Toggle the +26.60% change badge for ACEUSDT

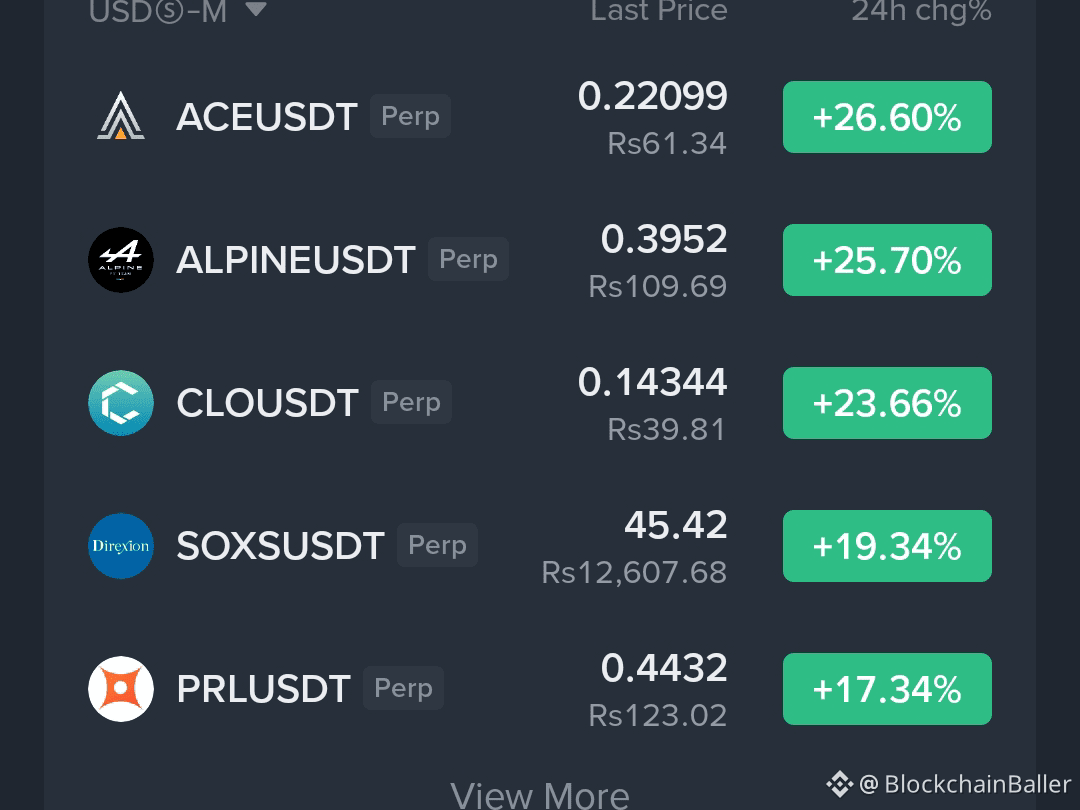click(887, 117)
